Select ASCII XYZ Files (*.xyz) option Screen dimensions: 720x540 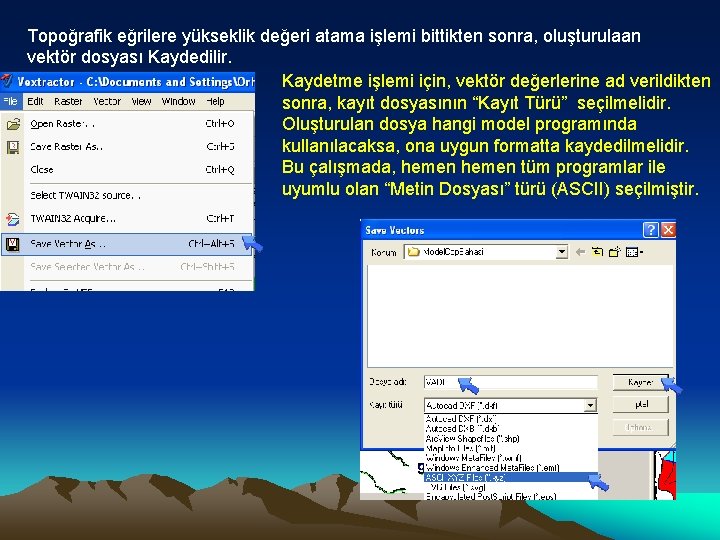click(511, 478)
